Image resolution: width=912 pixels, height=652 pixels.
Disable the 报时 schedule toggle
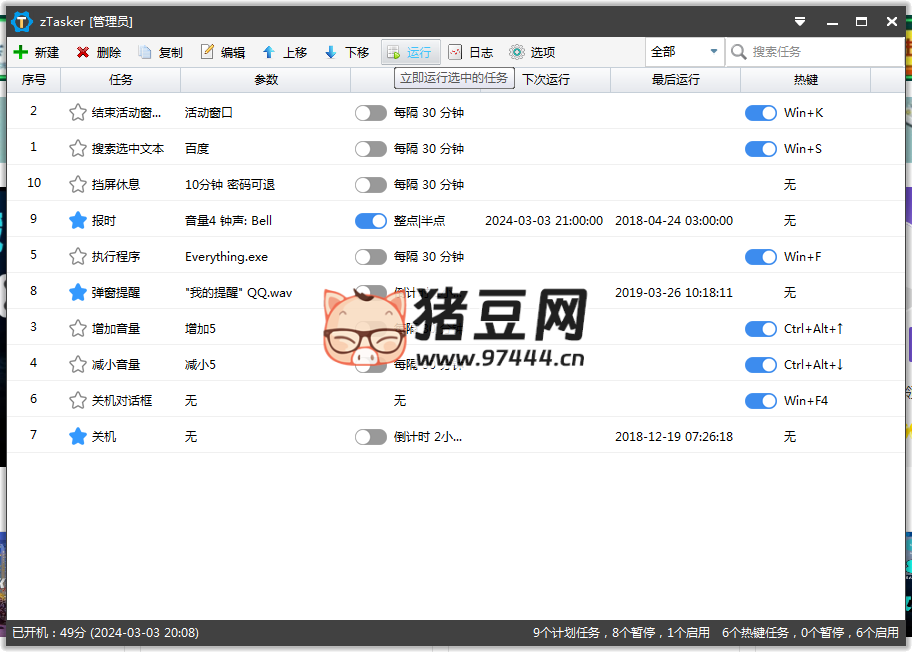[371, 221]
